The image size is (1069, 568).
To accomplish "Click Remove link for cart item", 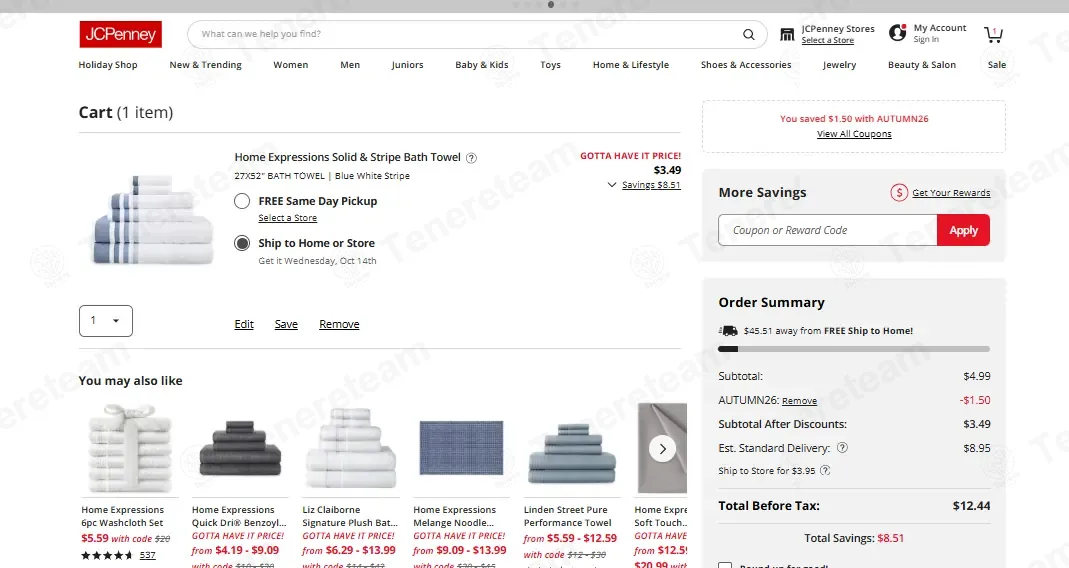I will tap(339, 325).
